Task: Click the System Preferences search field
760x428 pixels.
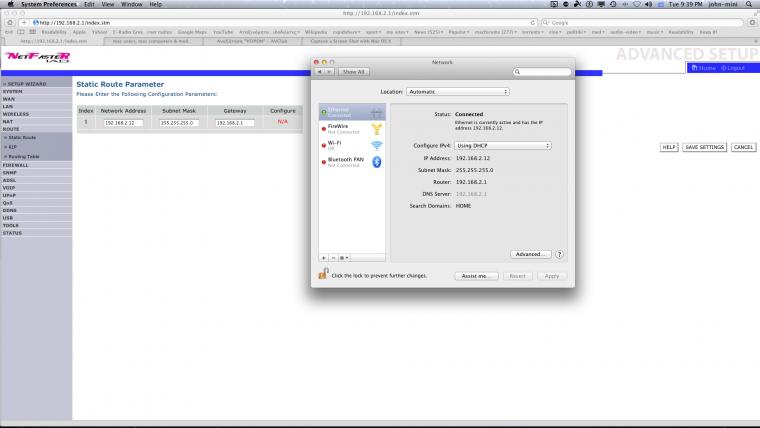Action: (543, 72)
